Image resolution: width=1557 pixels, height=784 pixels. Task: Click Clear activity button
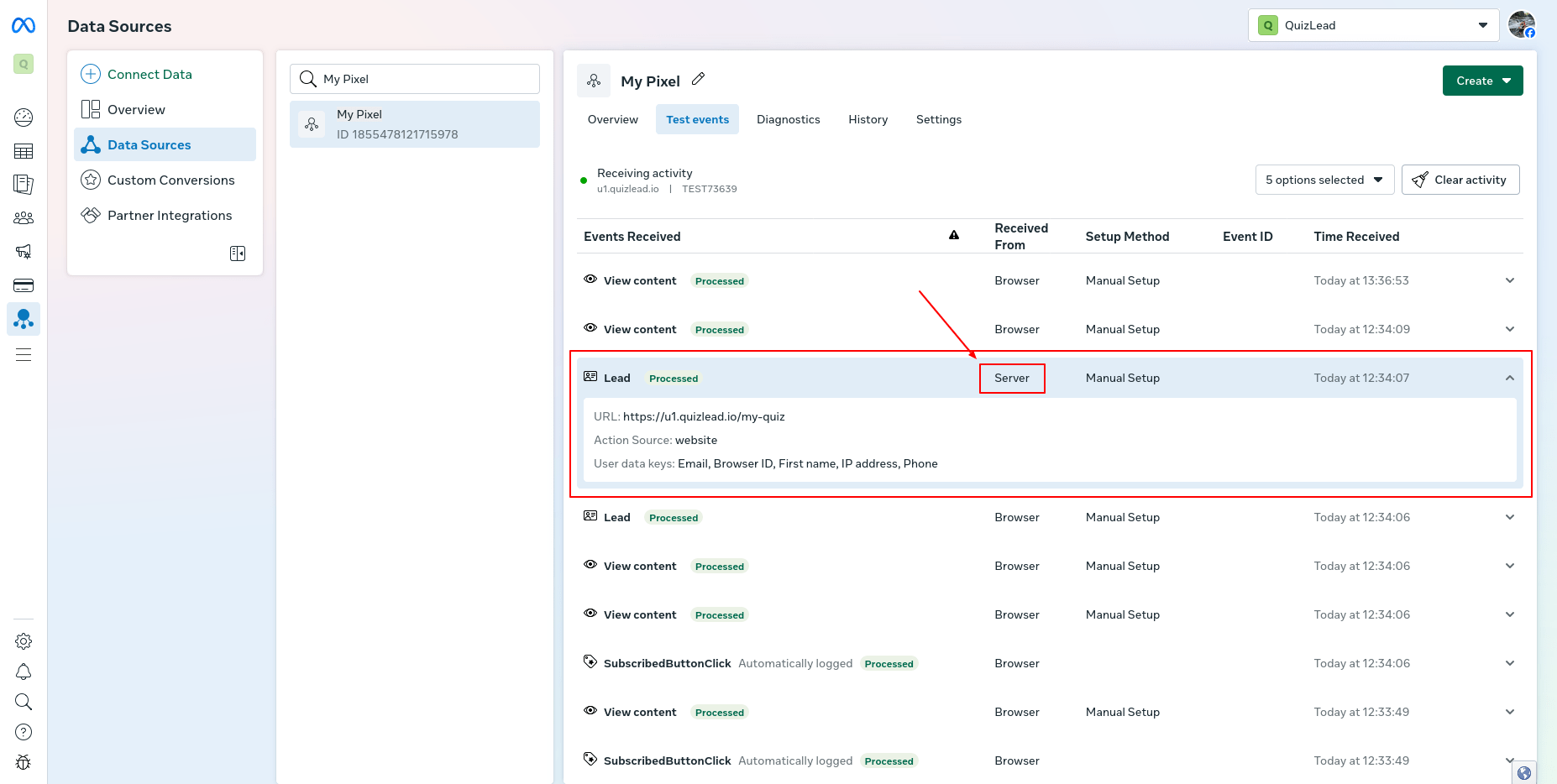pos(1460,180)
